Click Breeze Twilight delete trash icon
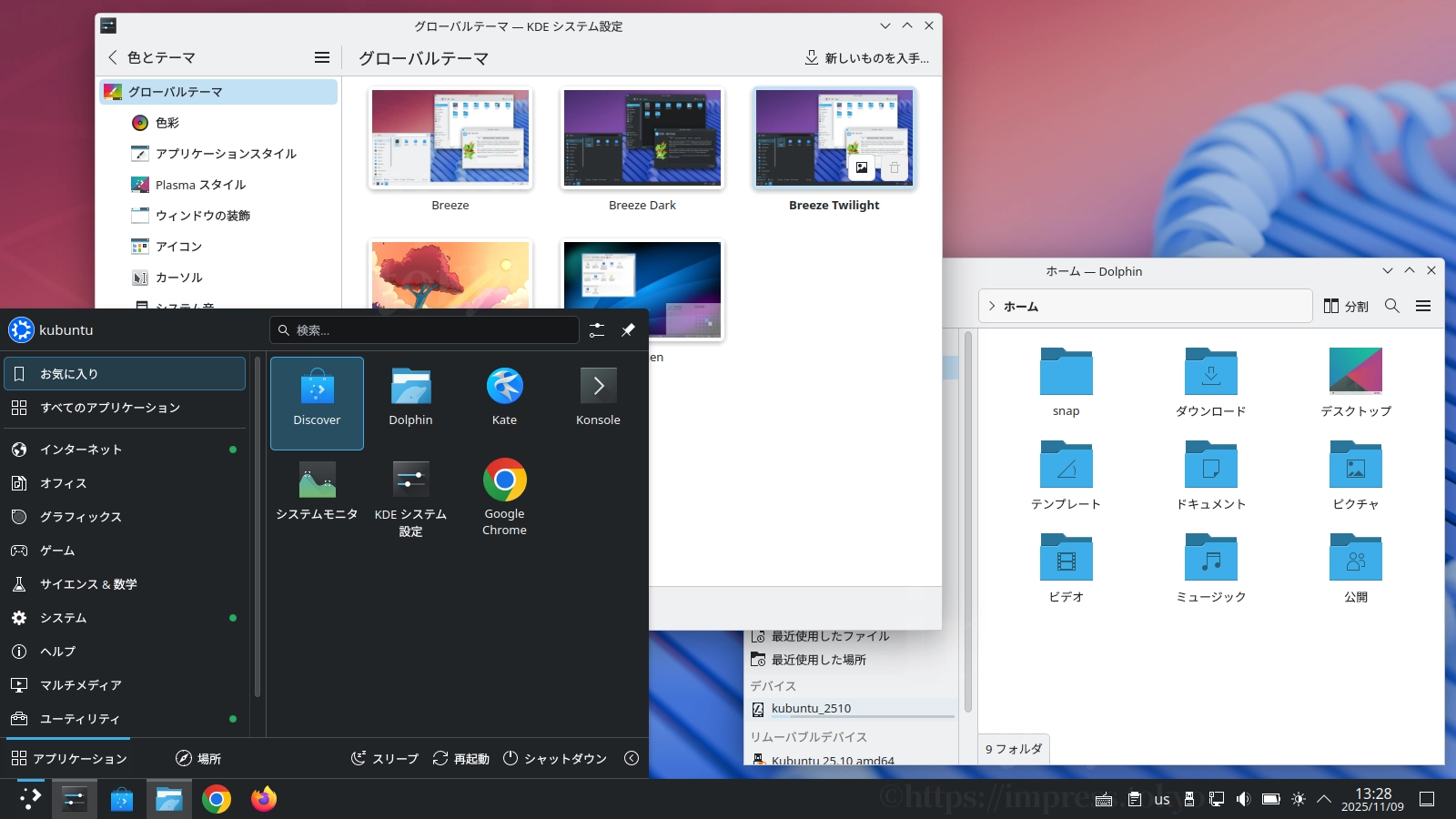This screenshot has height=819, width=1456. pos(895,167)
